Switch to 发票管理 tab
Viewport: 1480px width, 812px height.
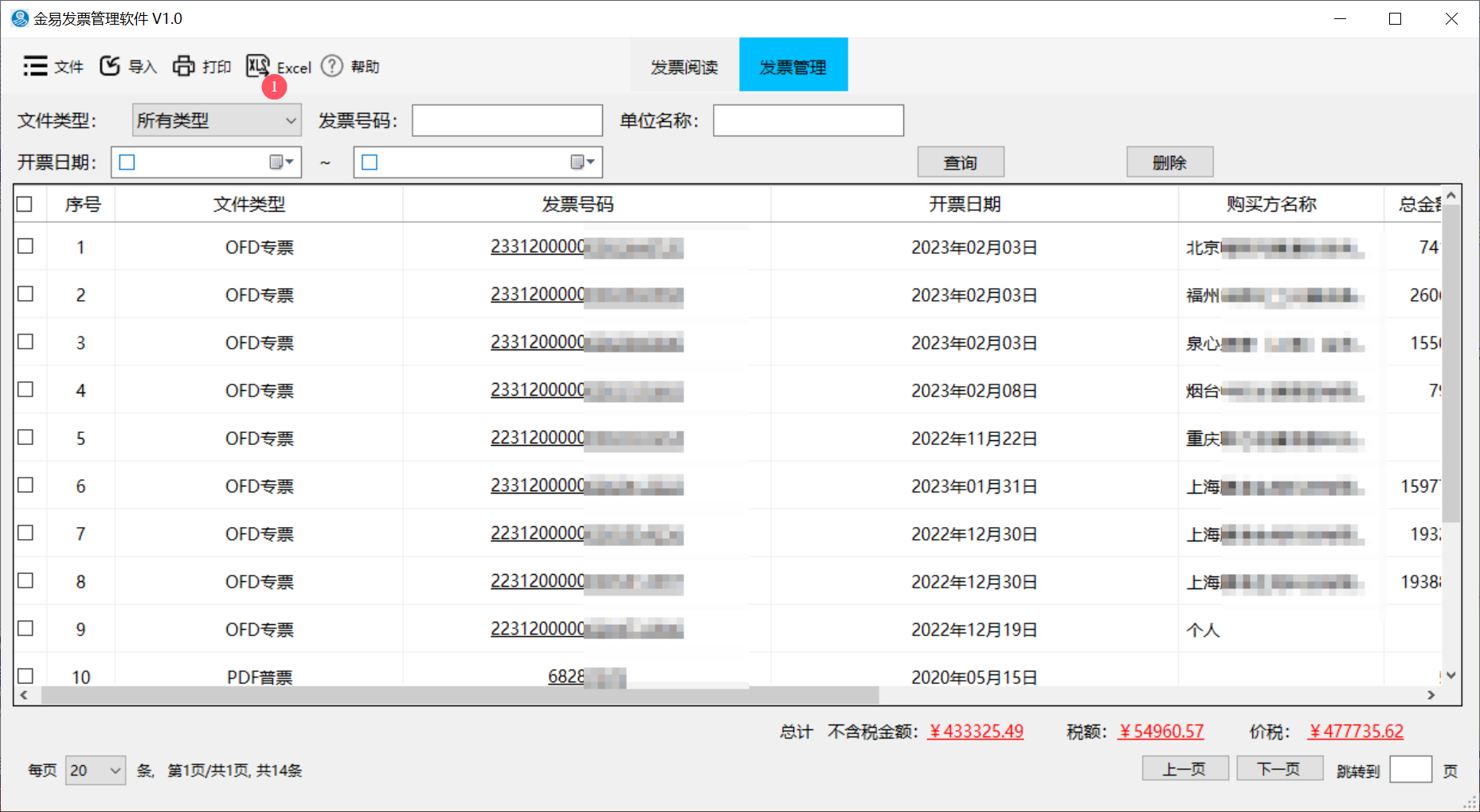click(x=793, y=65)
